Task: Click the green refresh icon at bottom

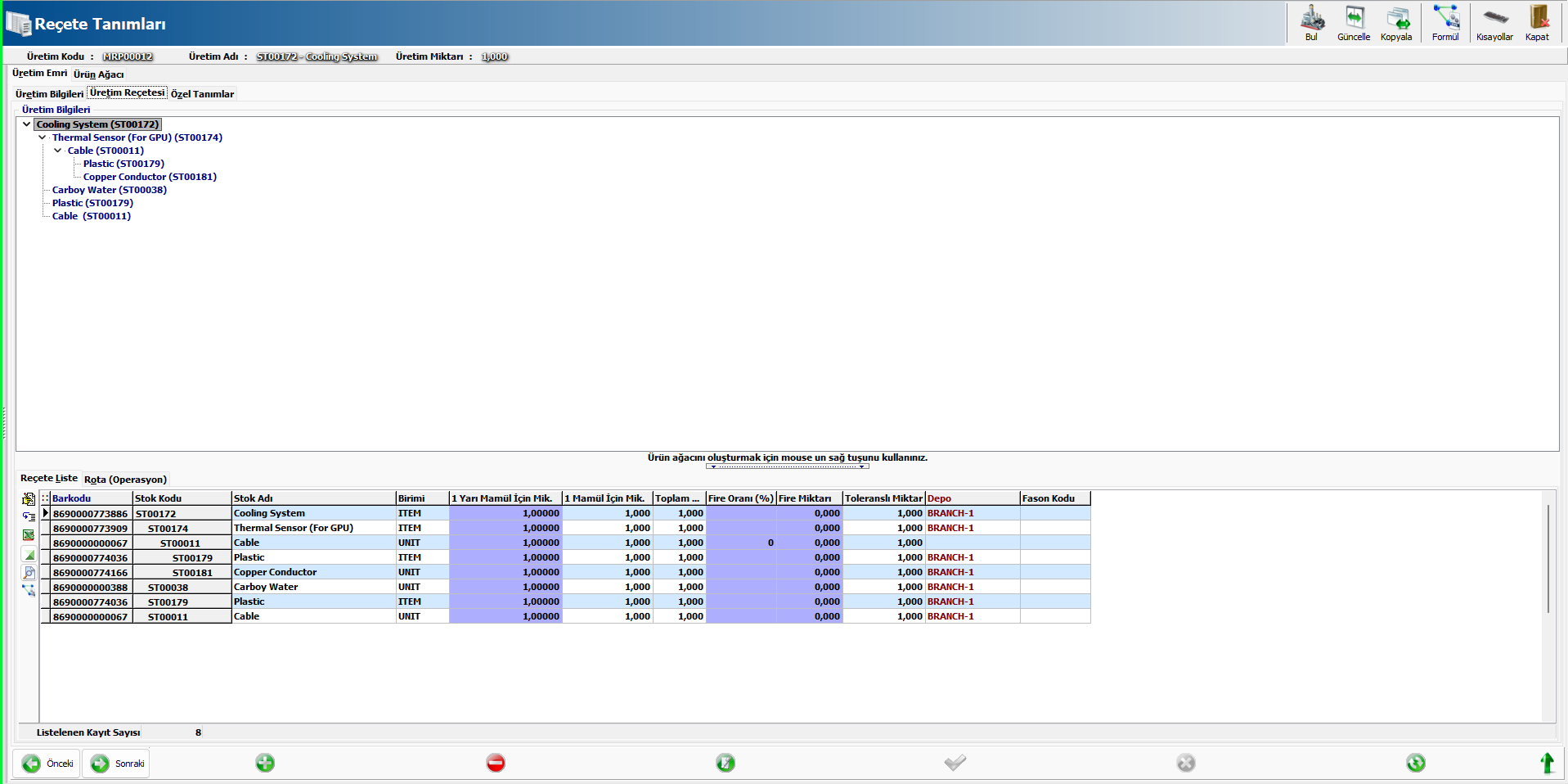Action: tap(1416, 764)
